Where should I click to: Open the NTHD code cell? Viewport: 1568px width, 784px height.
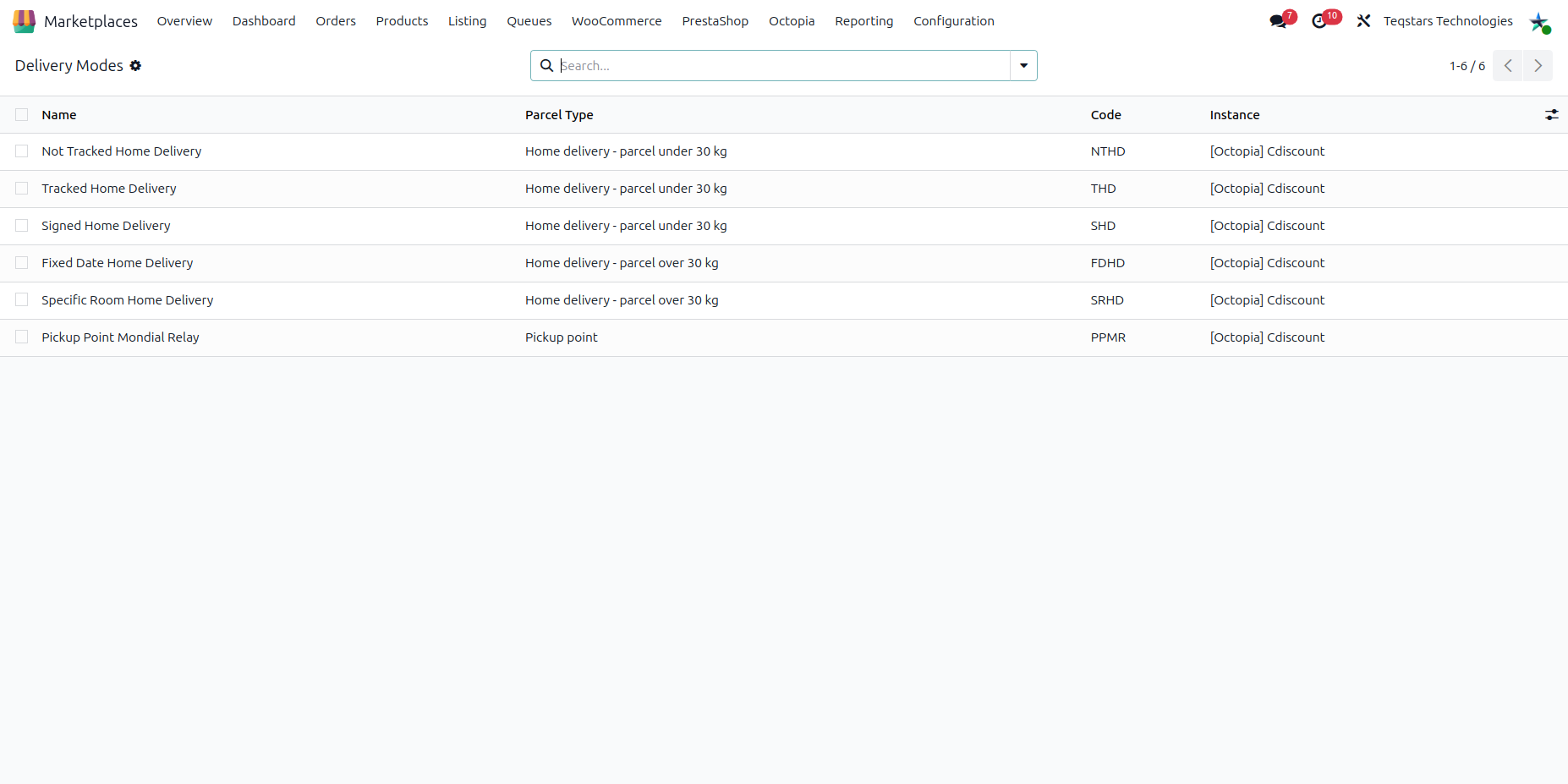1108,151
